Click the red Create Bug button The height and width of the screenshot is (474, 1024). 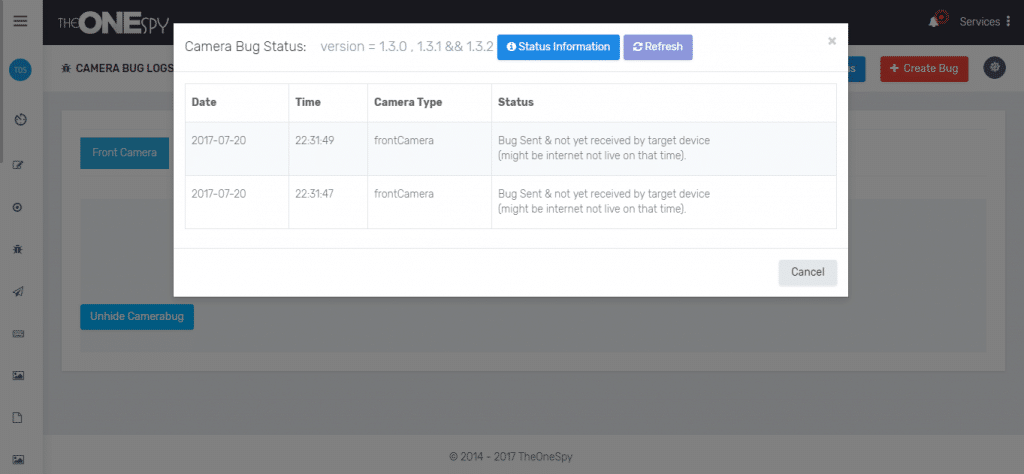point(923,69)
